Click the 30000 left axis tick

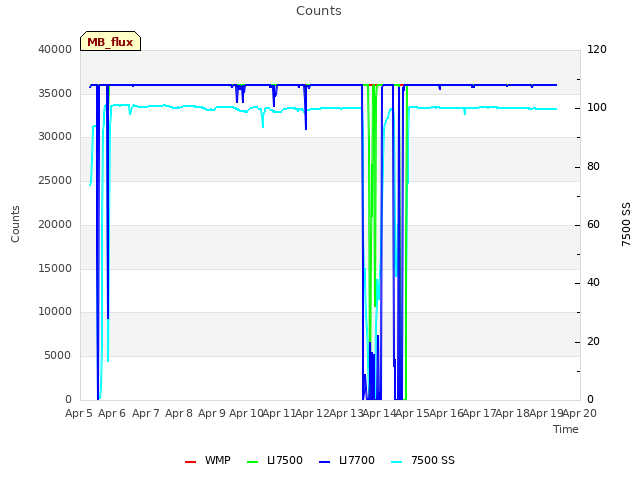coord(55,136)
